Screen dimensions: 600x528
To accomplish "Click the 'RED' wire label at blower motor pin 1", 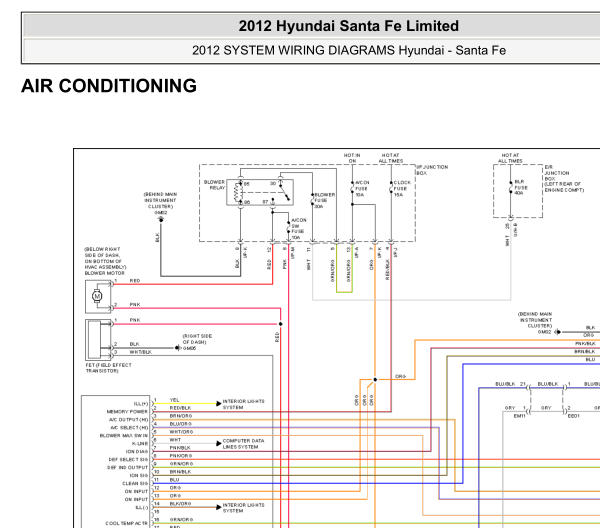I will (135, 281).
